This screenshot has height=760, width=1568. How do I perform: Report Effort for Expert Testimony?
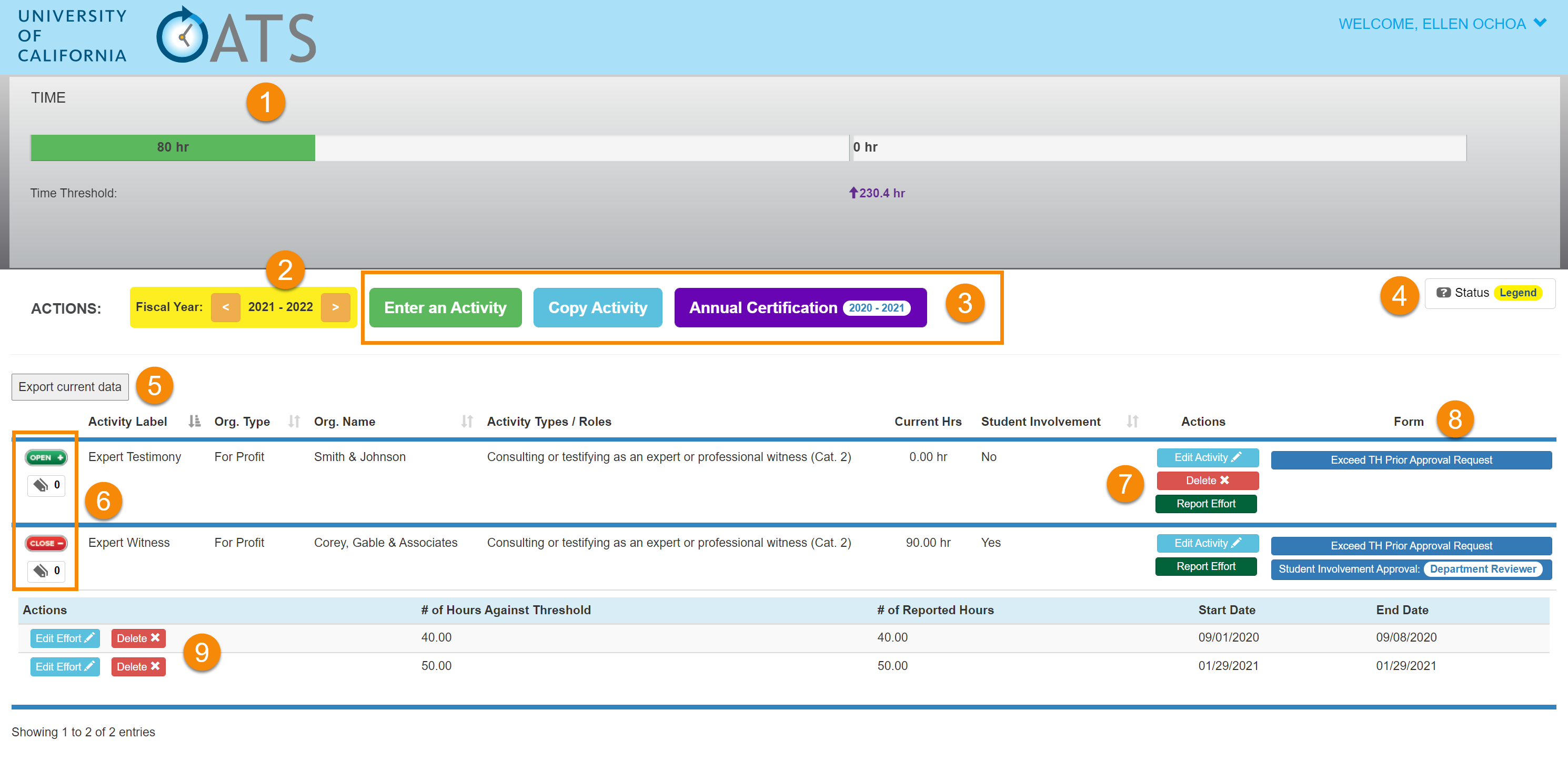point(1205,504)
